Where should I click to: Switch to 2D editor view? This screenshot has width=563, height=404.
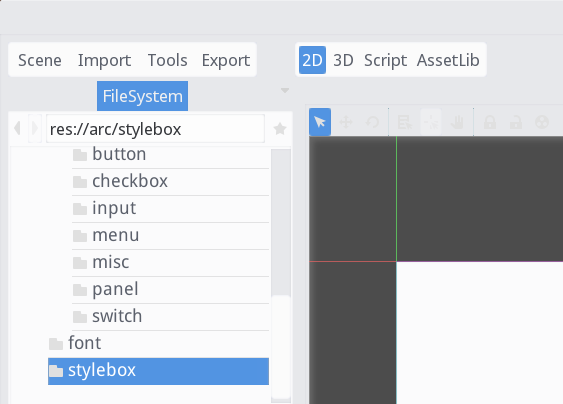(312, 60)
